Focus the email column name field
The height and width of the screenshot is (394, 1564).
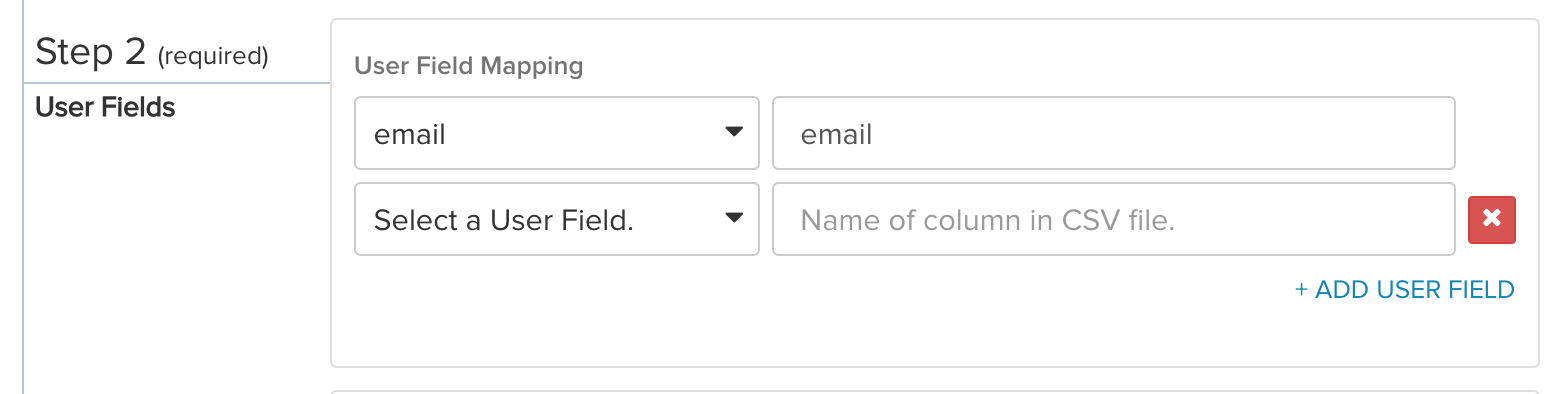[1114, 133]
